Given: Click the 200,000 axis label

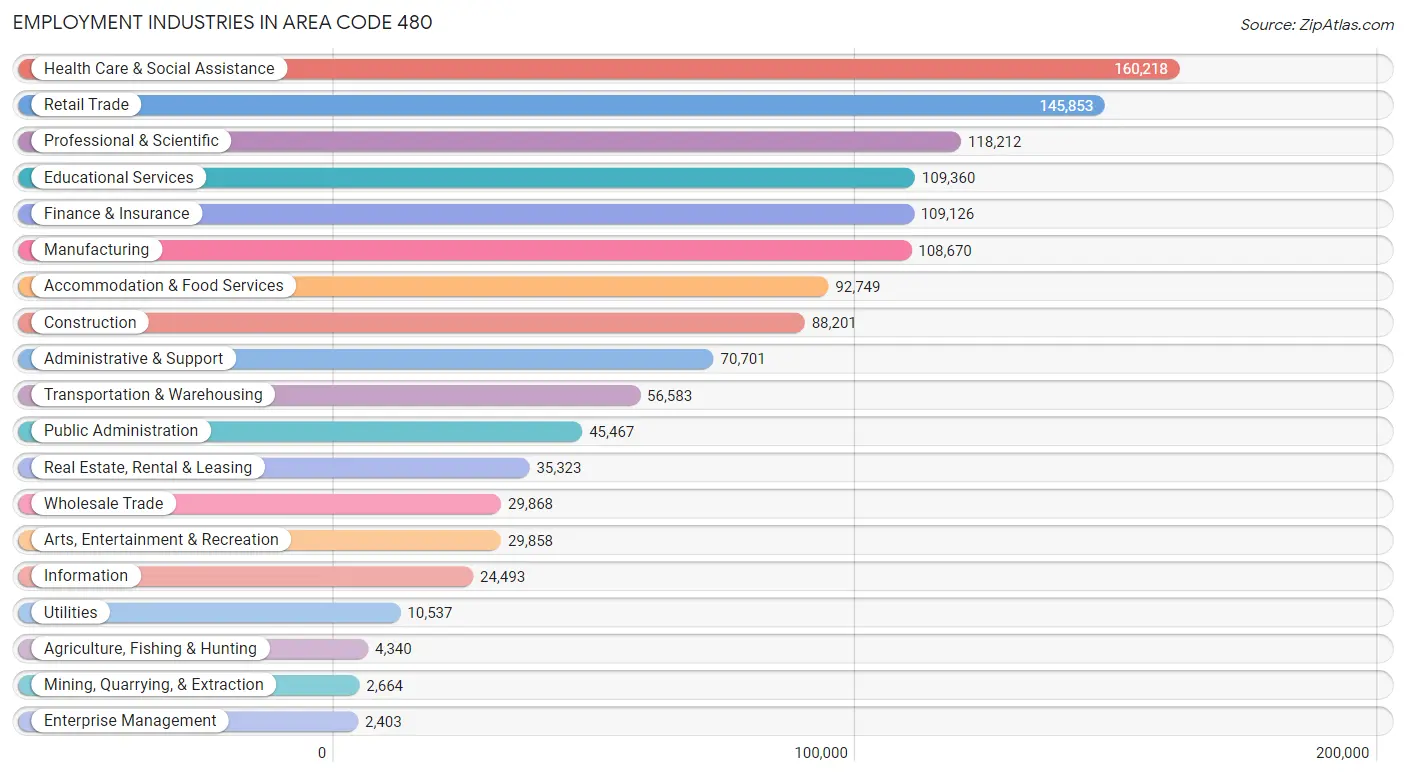Looking at the screenshot, I should click(x=1343, y=753).
